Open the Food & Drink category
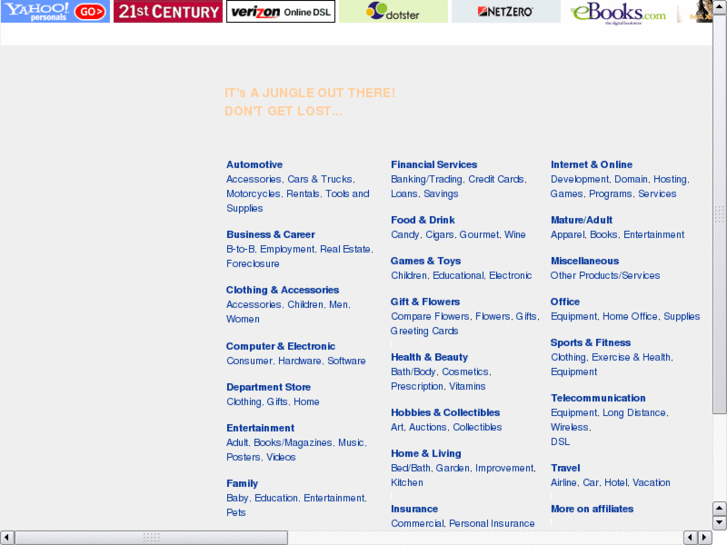 [x=422, y=220]
